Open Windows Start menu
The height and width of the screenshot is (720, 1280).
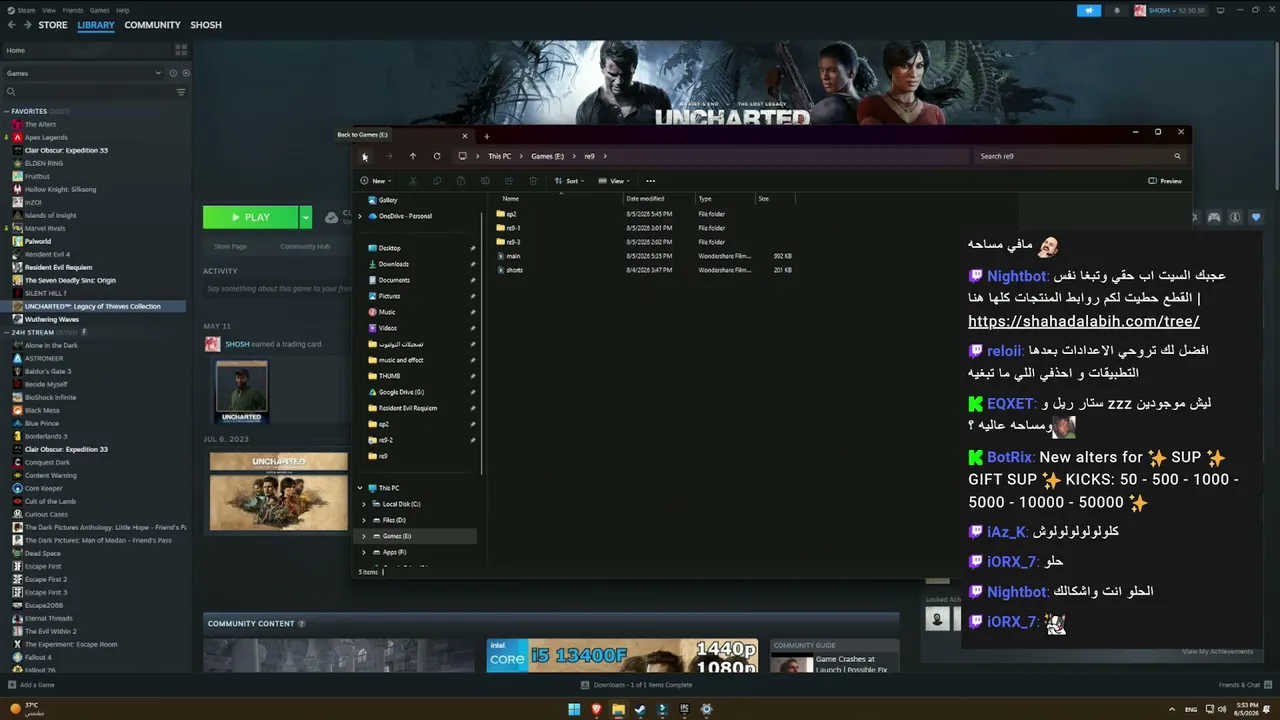click(x=574, y=709)
